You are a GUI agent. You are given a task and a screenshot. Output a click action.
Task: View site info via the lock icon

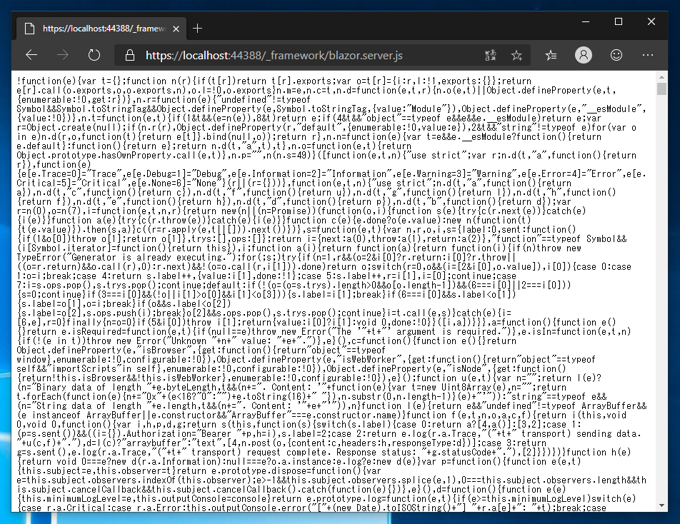tap(130, 55)
